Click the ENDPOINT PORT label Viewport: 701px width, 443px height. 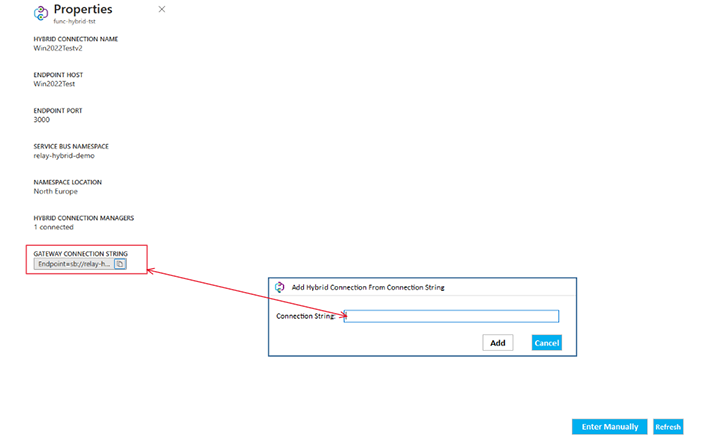58,110
